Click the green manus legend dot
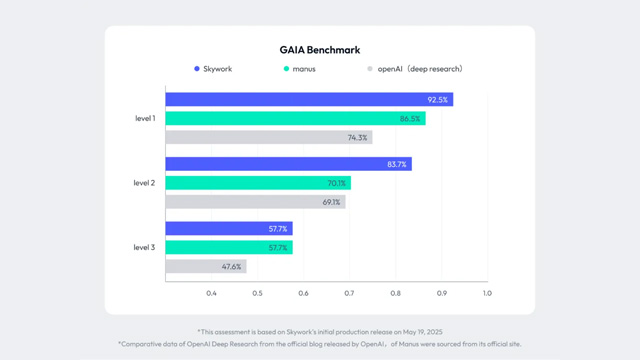This screenshot has width=640, height=360. point(286,69)
